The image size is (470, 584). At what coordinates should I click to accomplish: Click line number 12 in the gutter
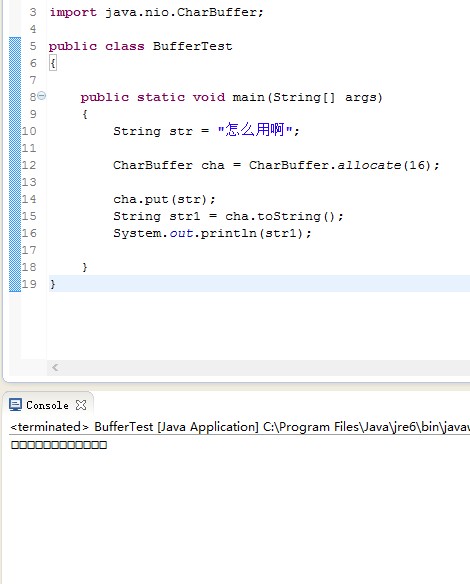point(29,165)
